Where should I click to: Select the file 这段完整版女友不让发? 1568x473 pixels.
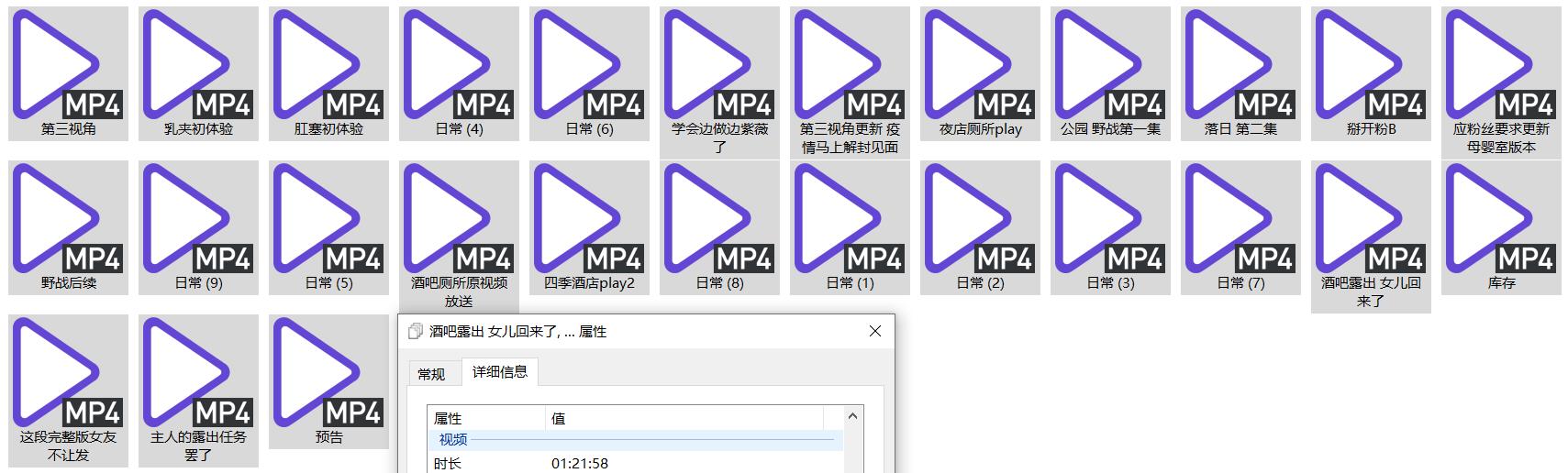[69, 390]
